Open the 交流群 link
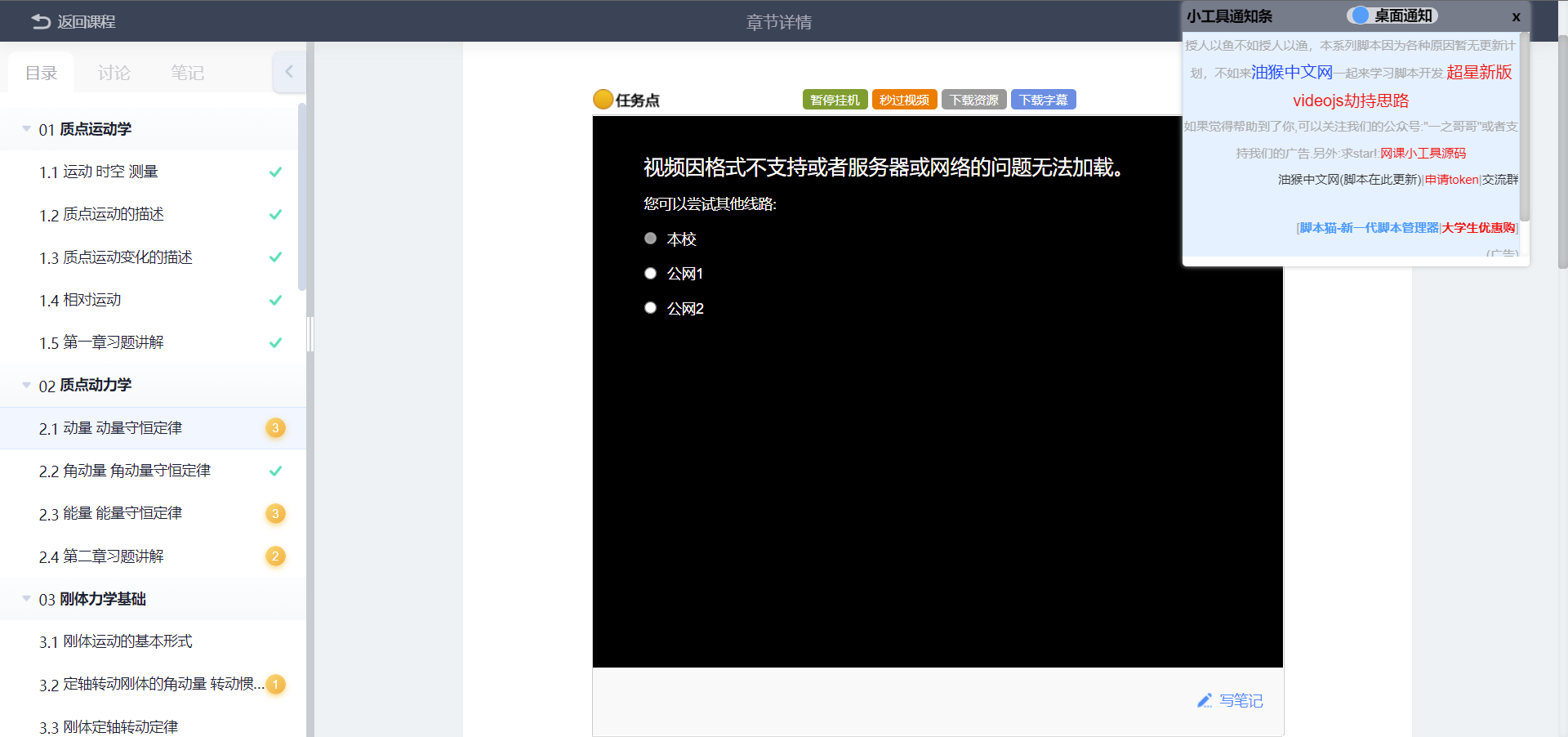The width and height of the screenshot is (1568, 737). coord(1500,180)
